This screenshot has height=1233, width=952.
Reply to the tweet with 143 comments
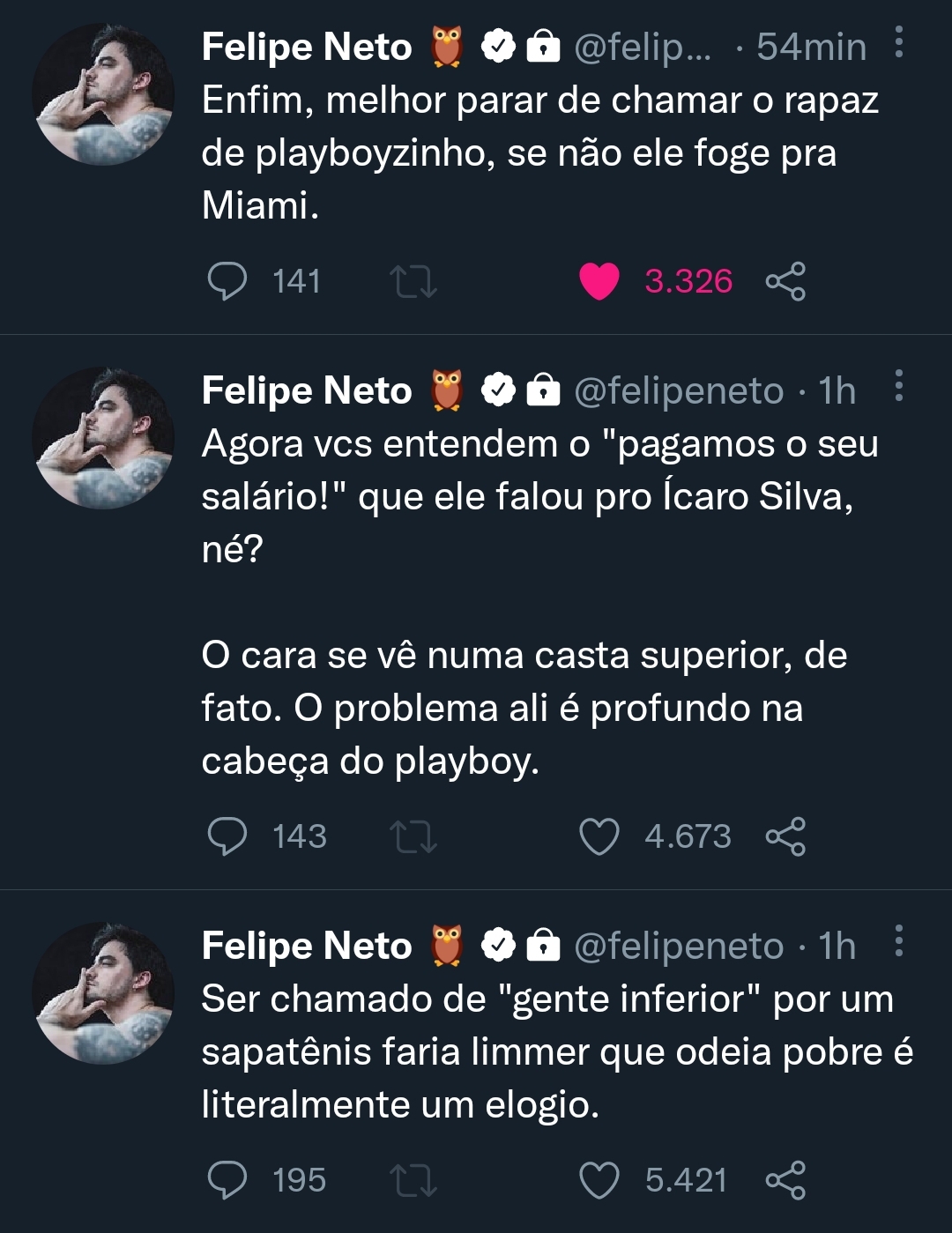(x=227, y=836)
